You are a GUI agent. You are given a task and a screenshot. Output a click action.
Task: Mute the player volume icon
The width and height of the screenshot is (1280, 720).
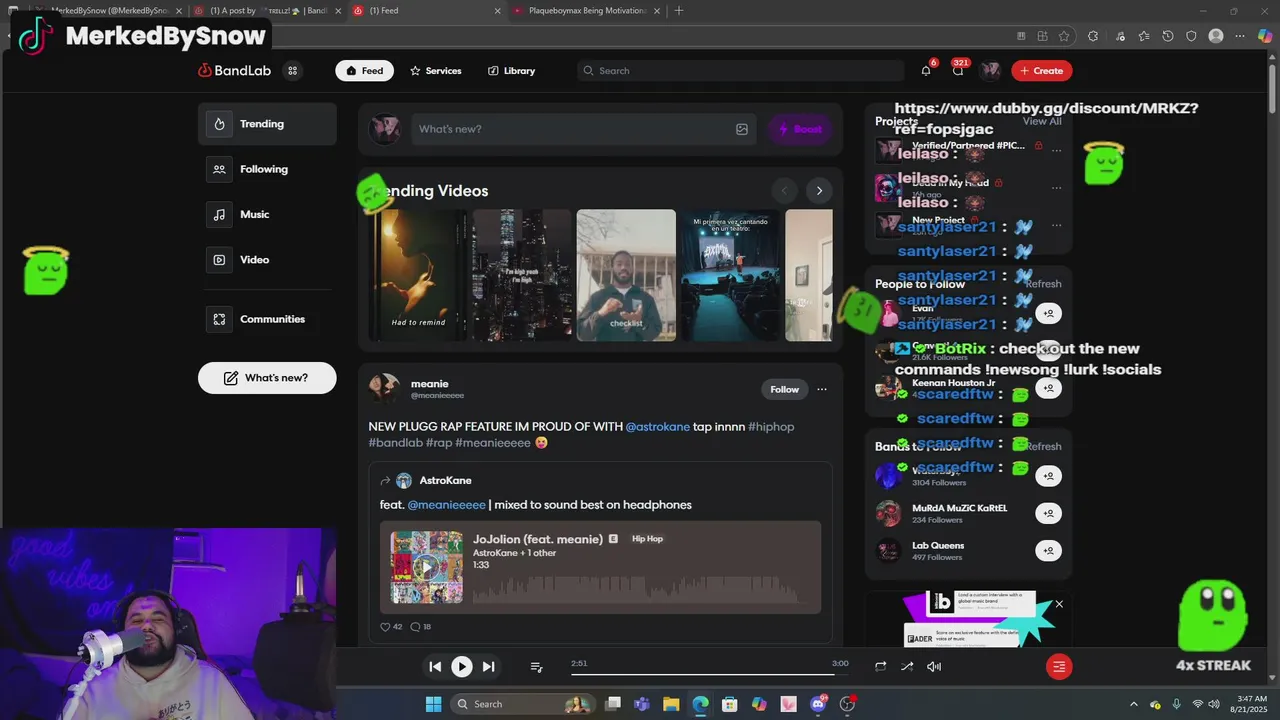(934, 667)
